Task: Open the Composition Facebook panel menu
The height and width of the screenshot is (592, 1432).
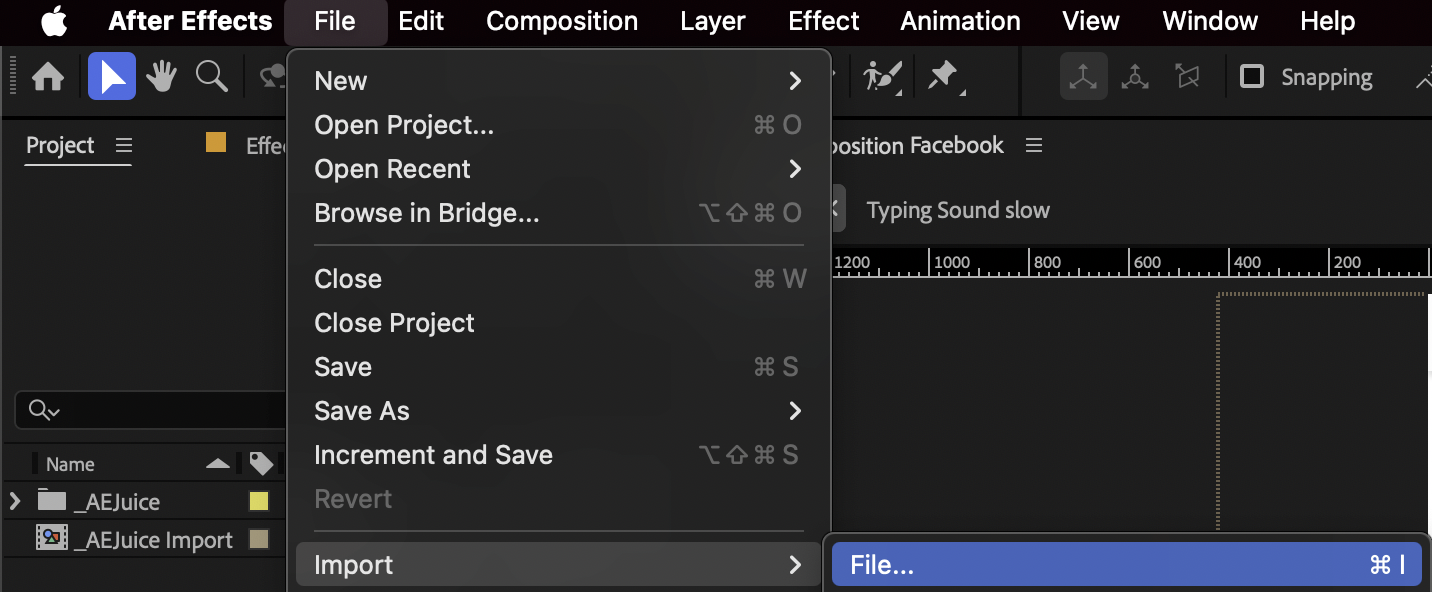Action: tap(1034, 146)
